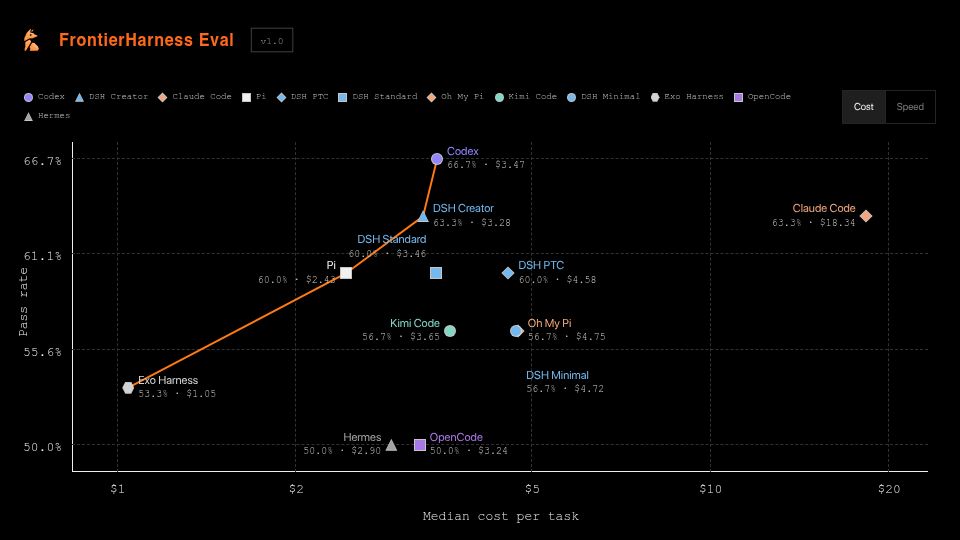Click the '61.1%' y-axis tick label

pos(42,256)
